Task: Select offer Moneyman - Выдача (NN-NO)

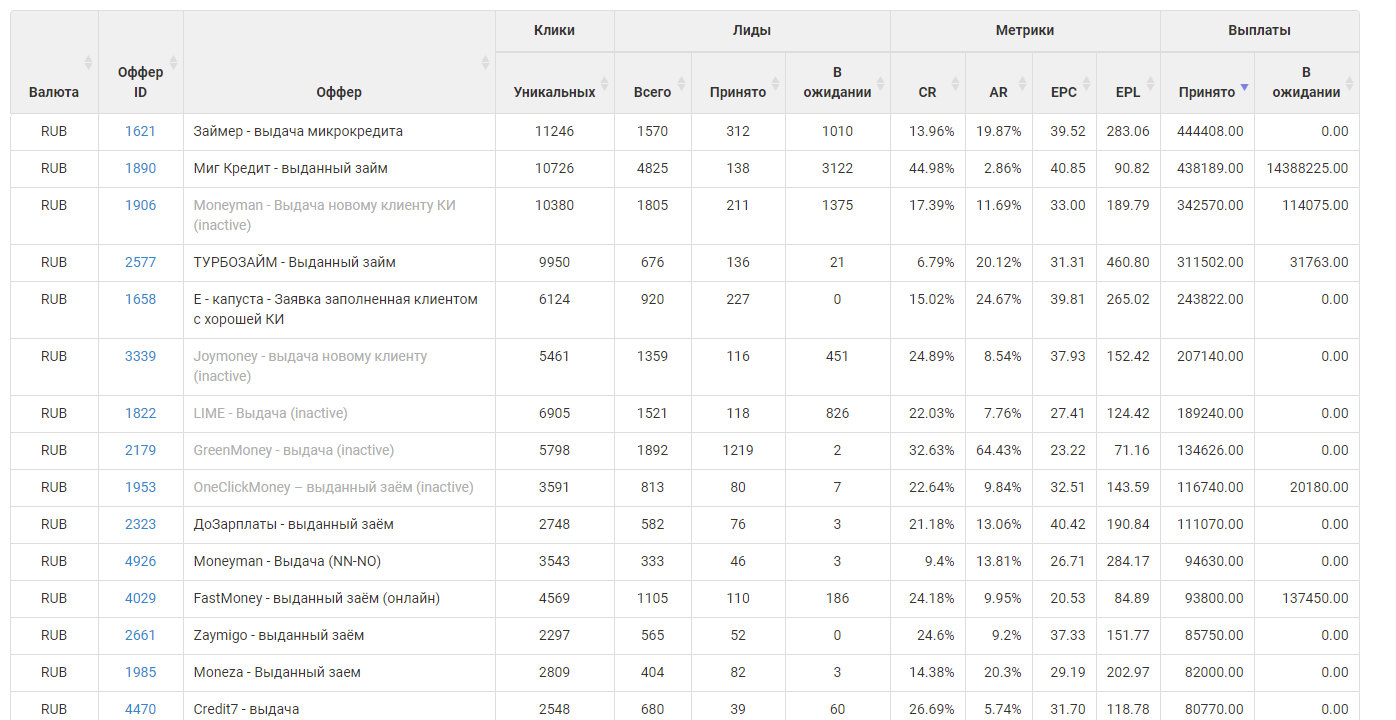Action: pyautogui.click(x=287, y=561)
